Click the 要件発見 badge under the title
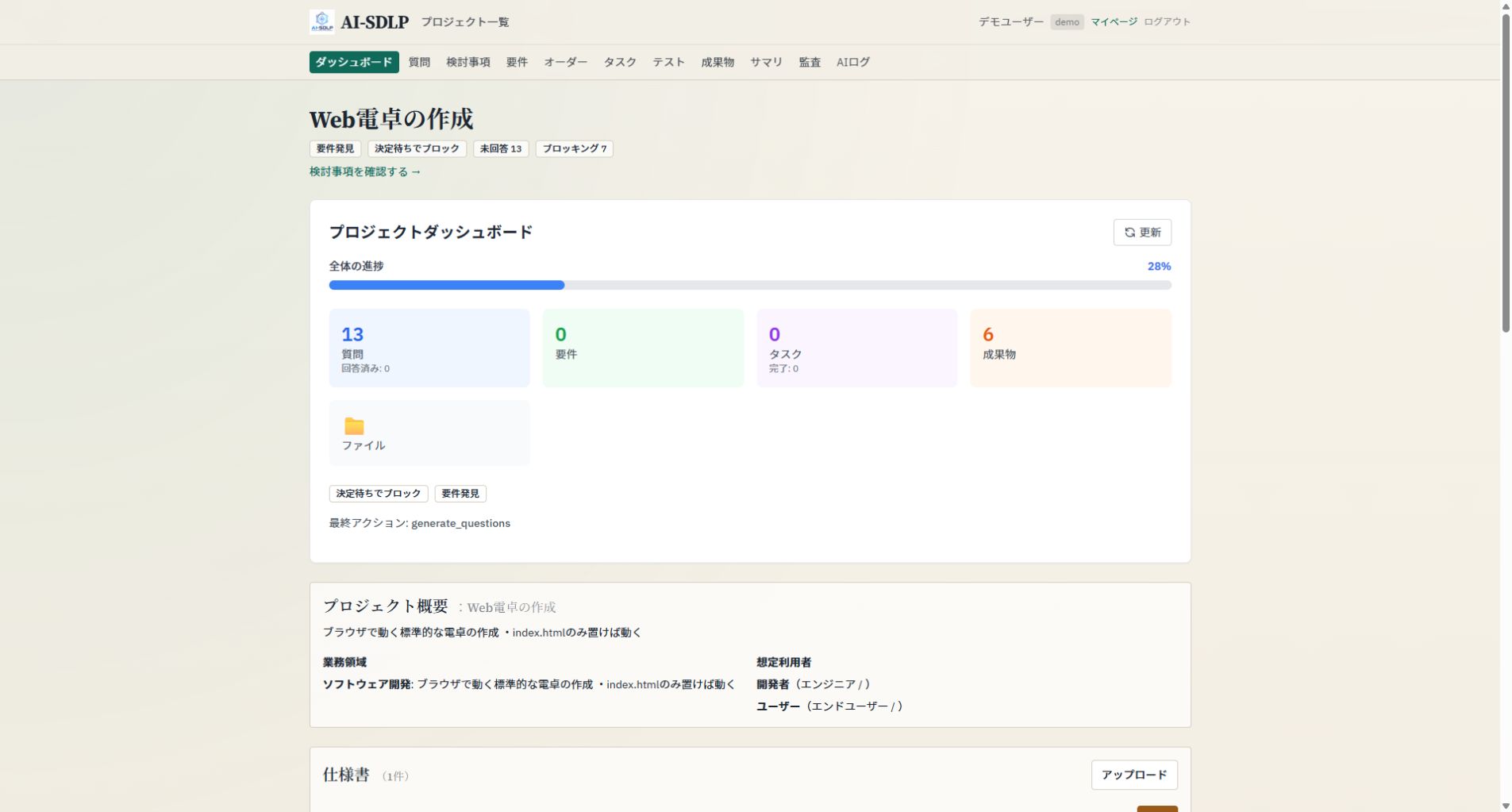Viewport: 1512px width, 812px height. pyautogui.click(x=335, y=148)
